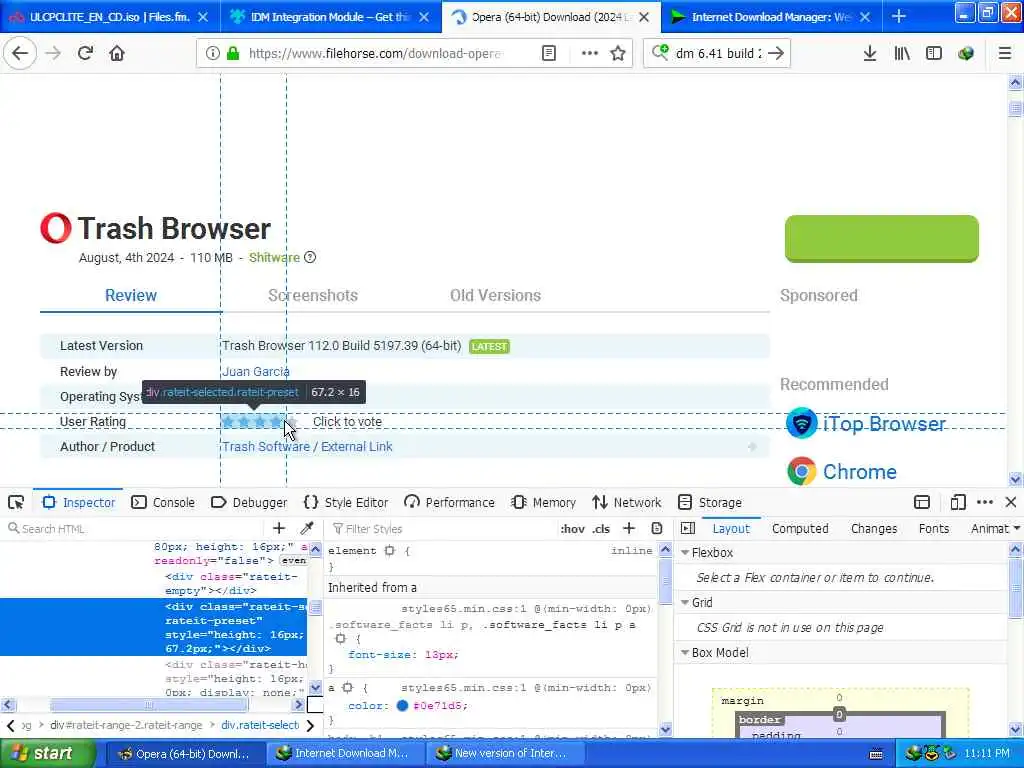Image resolution: width=1024 pixels, height=768 pixels.
Task: Show the event listeners badge
Action: (293, 560)
